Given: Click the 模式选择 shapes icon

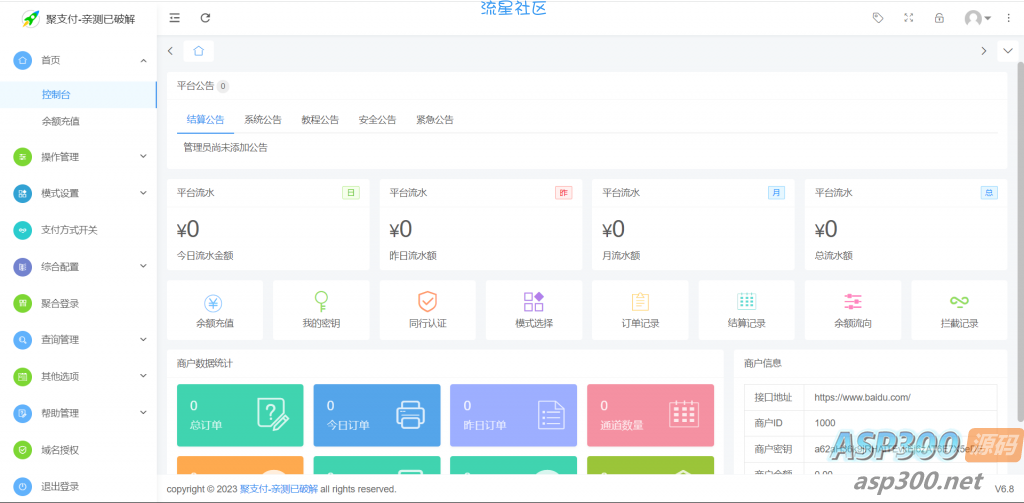Looking at the screenshot, I should 533,303.
